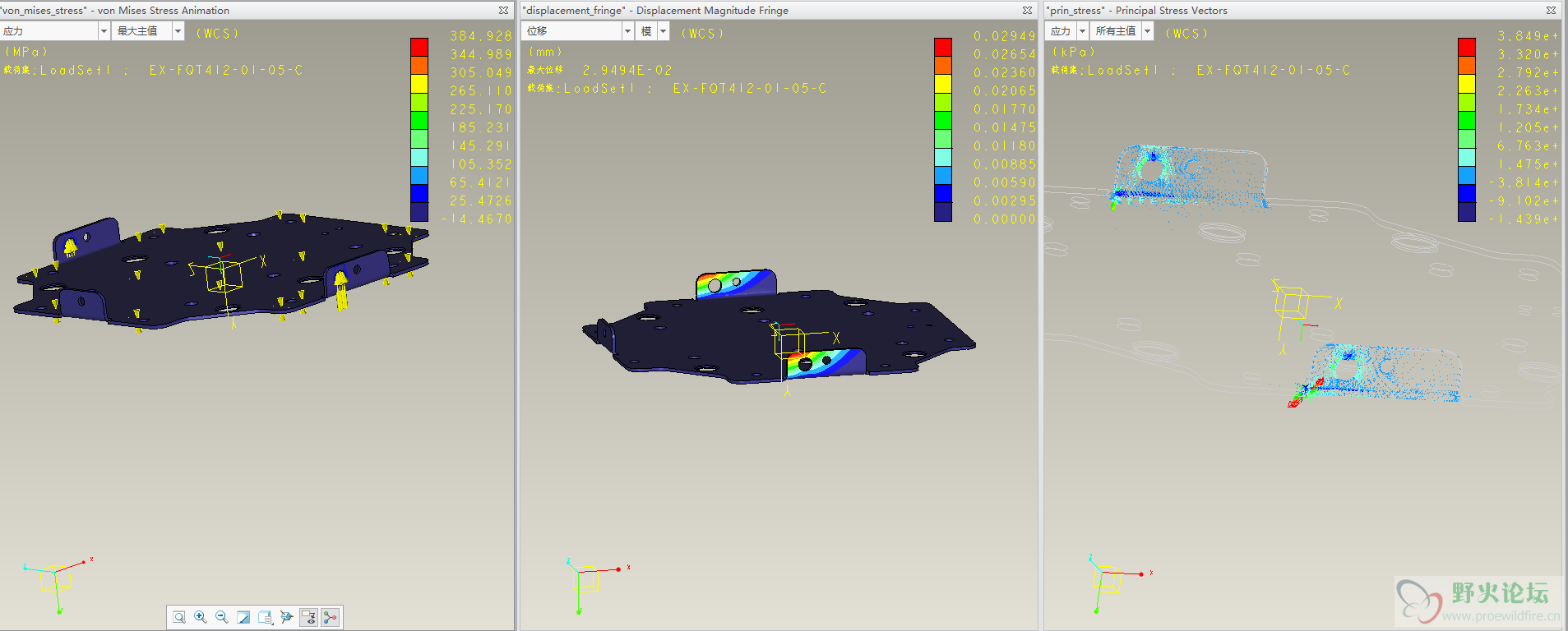Click the (WCS) label in prin_stress window

click(1186, 34)
